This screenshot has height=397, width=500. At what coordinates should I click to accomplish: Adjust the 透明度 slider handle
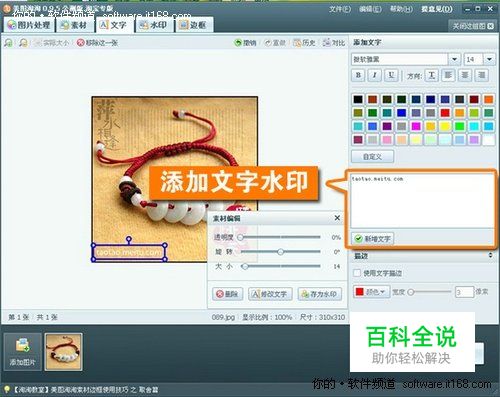click(240, 237)
